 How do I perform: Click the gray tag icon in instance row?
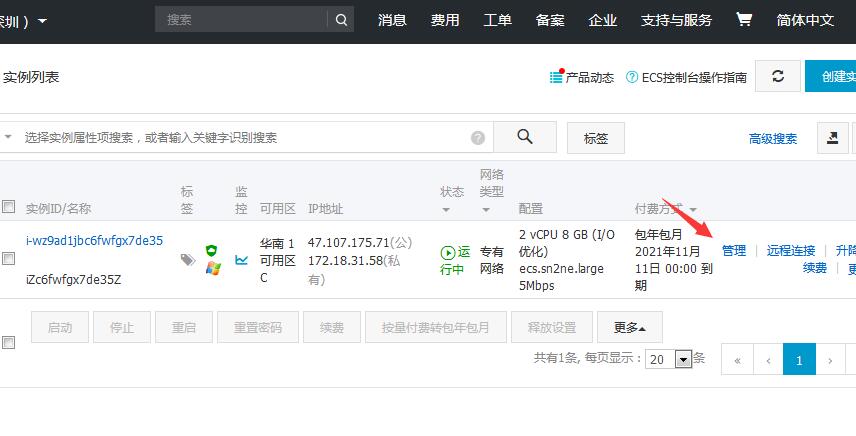point(187,259)
